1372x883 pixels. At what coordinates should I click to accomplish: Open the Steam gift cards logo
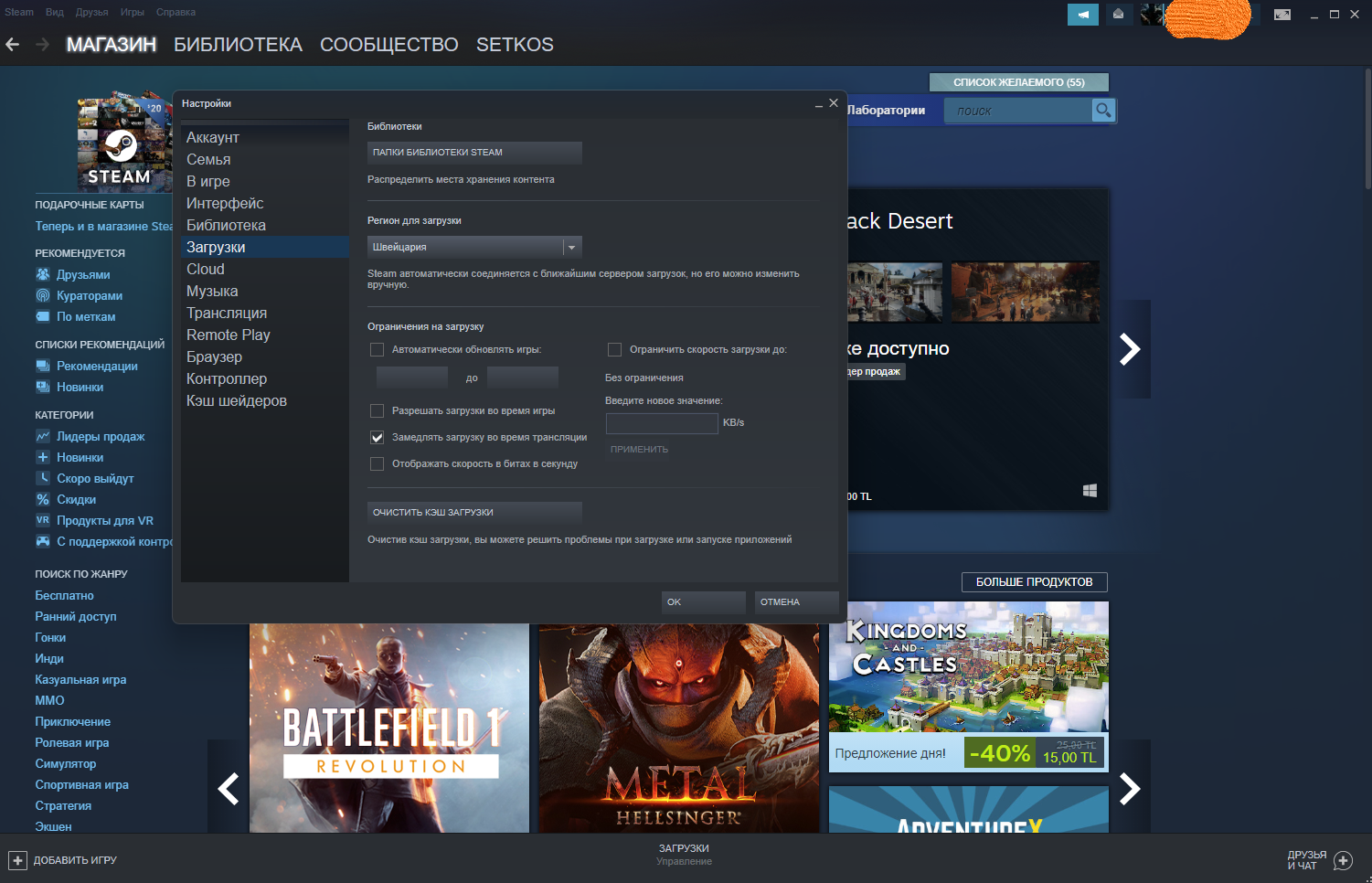point(124,142)
